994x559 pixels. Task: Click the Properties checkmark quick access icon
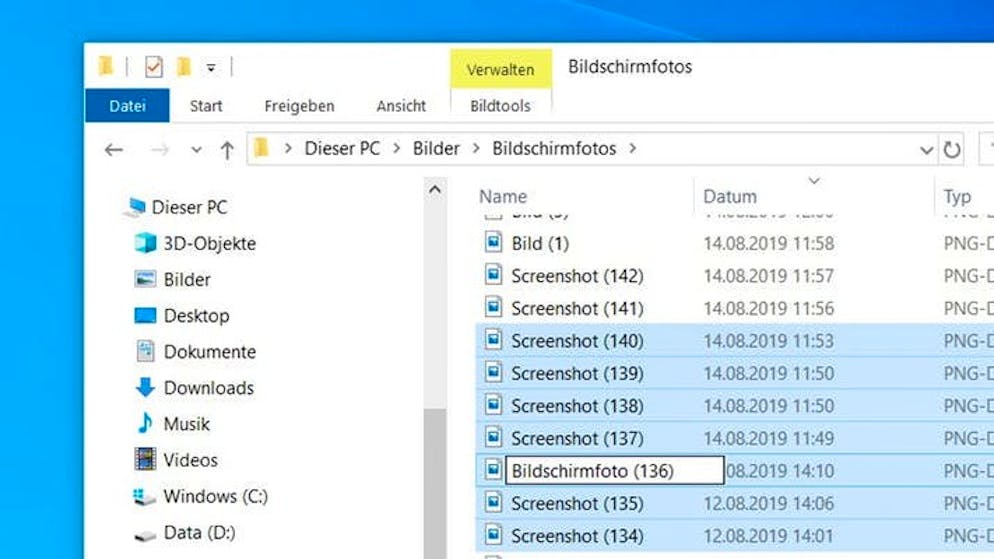[153, 67]
